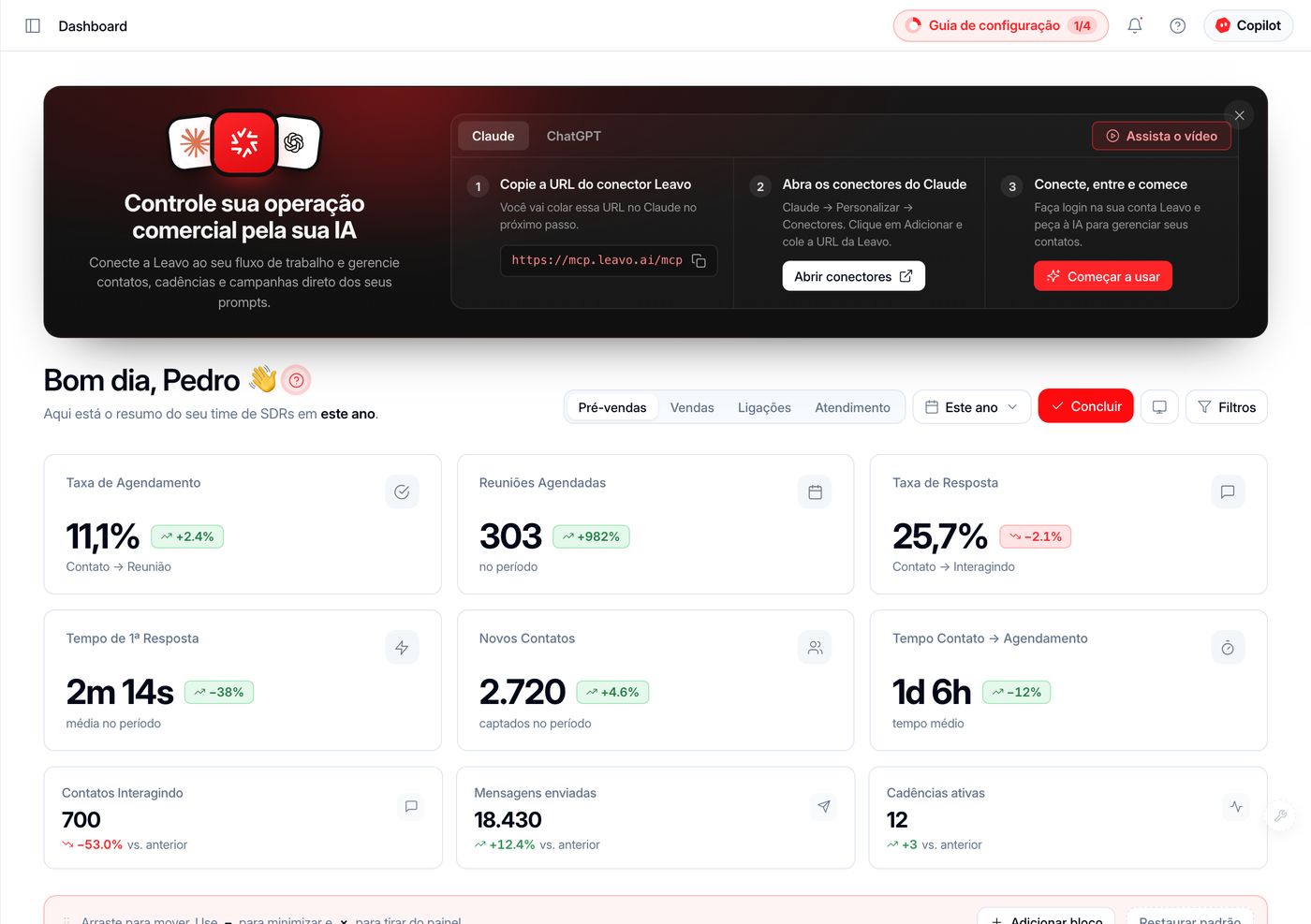Open the notifications bell
This screenshot has height=924, width=1311.
tap(1135, 26)
